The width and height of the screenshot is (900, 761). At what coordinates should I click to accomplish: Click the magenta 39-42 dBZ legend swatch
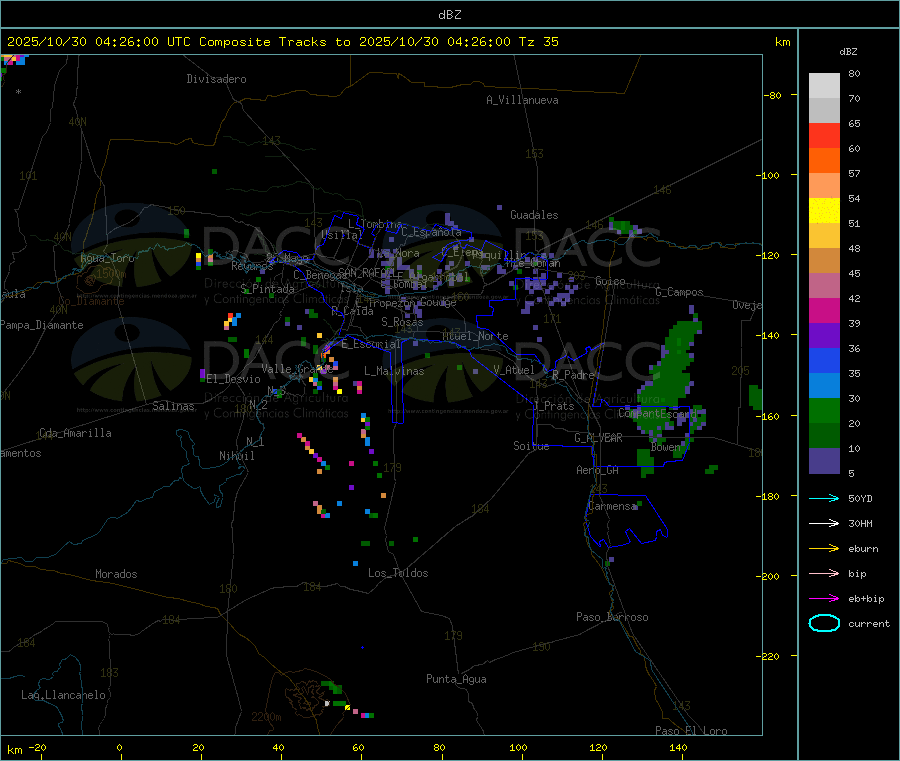[x=824, y=310]
